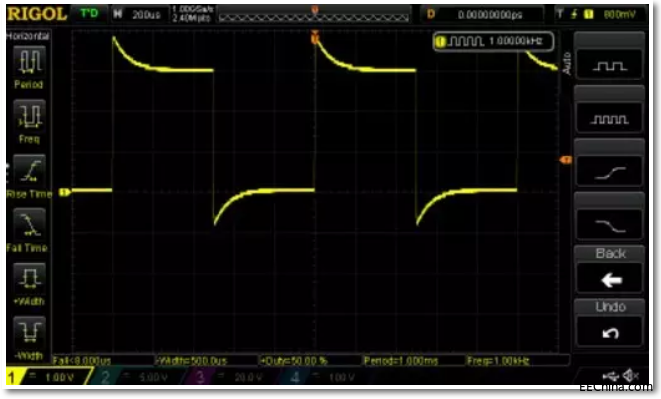This screenshot has width=661, height=399.
Task: Open the 800mV trigger level setting
Action: [x=619, y=14]
